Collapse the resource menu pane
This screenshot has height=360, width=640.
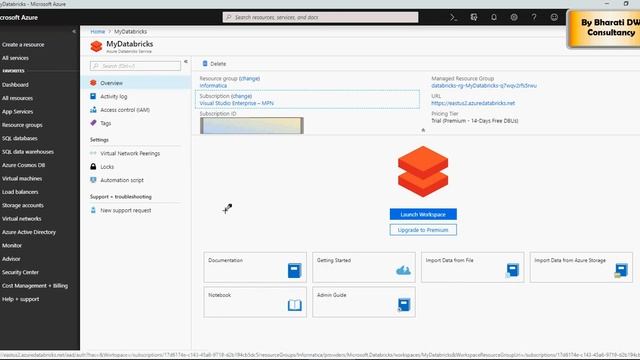click(186, 62)
